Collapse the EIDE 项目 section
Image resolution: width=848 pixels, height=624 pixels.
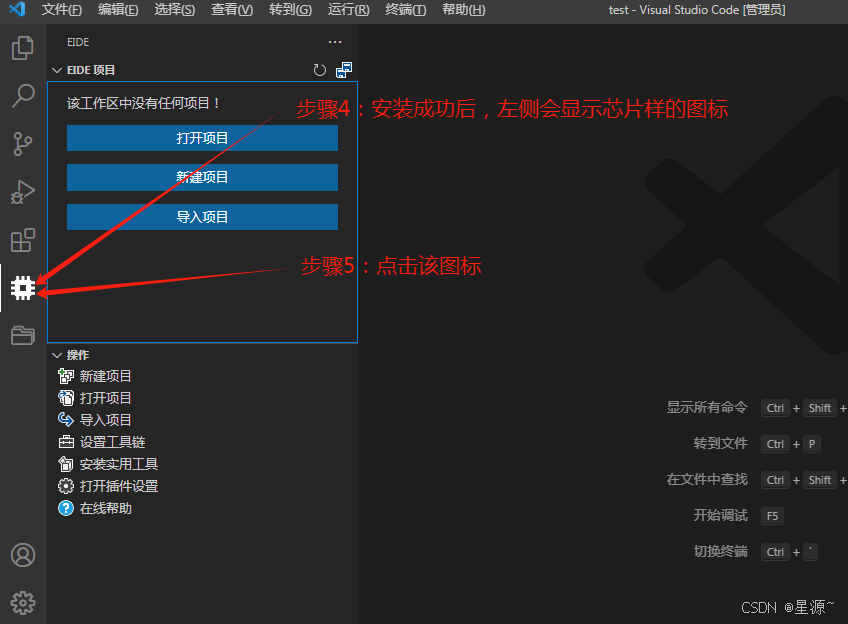click(x=57, y=70)
